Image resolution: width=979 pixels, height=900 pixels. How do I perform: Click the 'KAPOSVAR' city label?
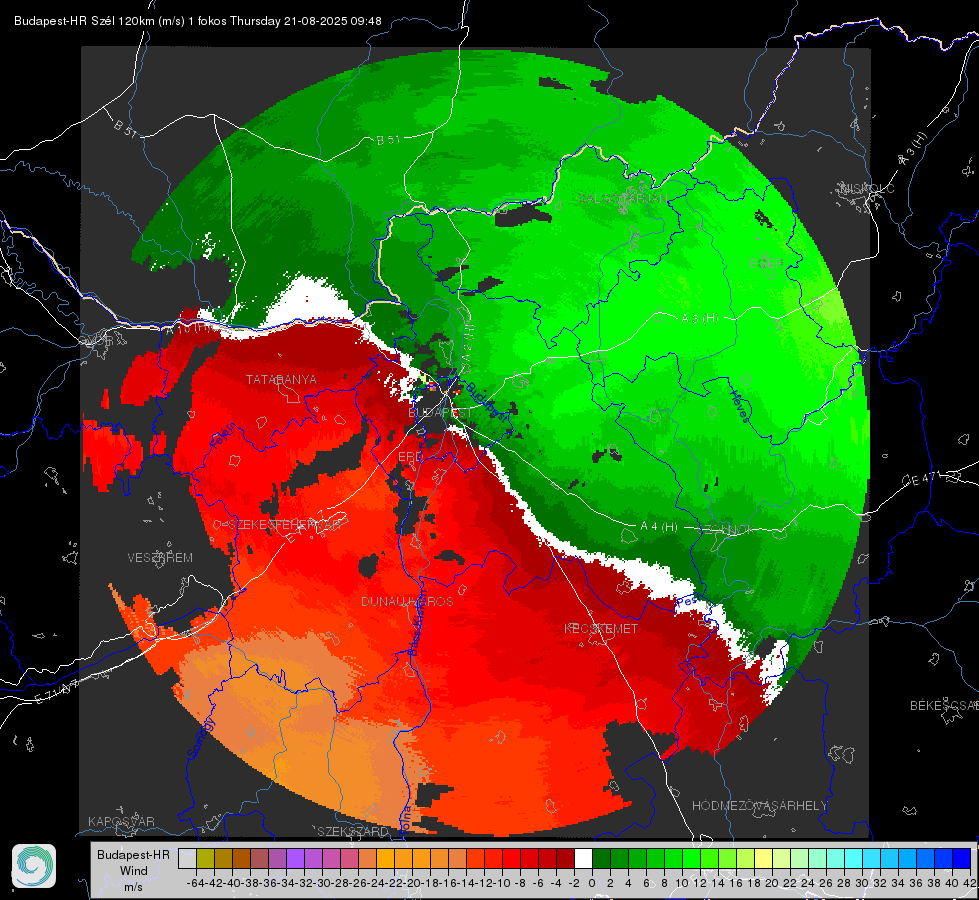tap(121, 821)
